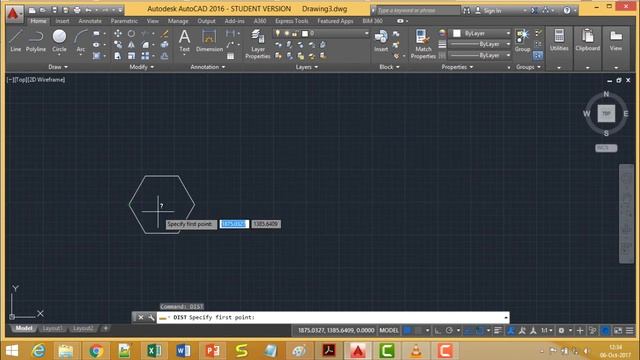
Task: Open the object color ByLayer swatch dropdown
Action: point(480,33)
